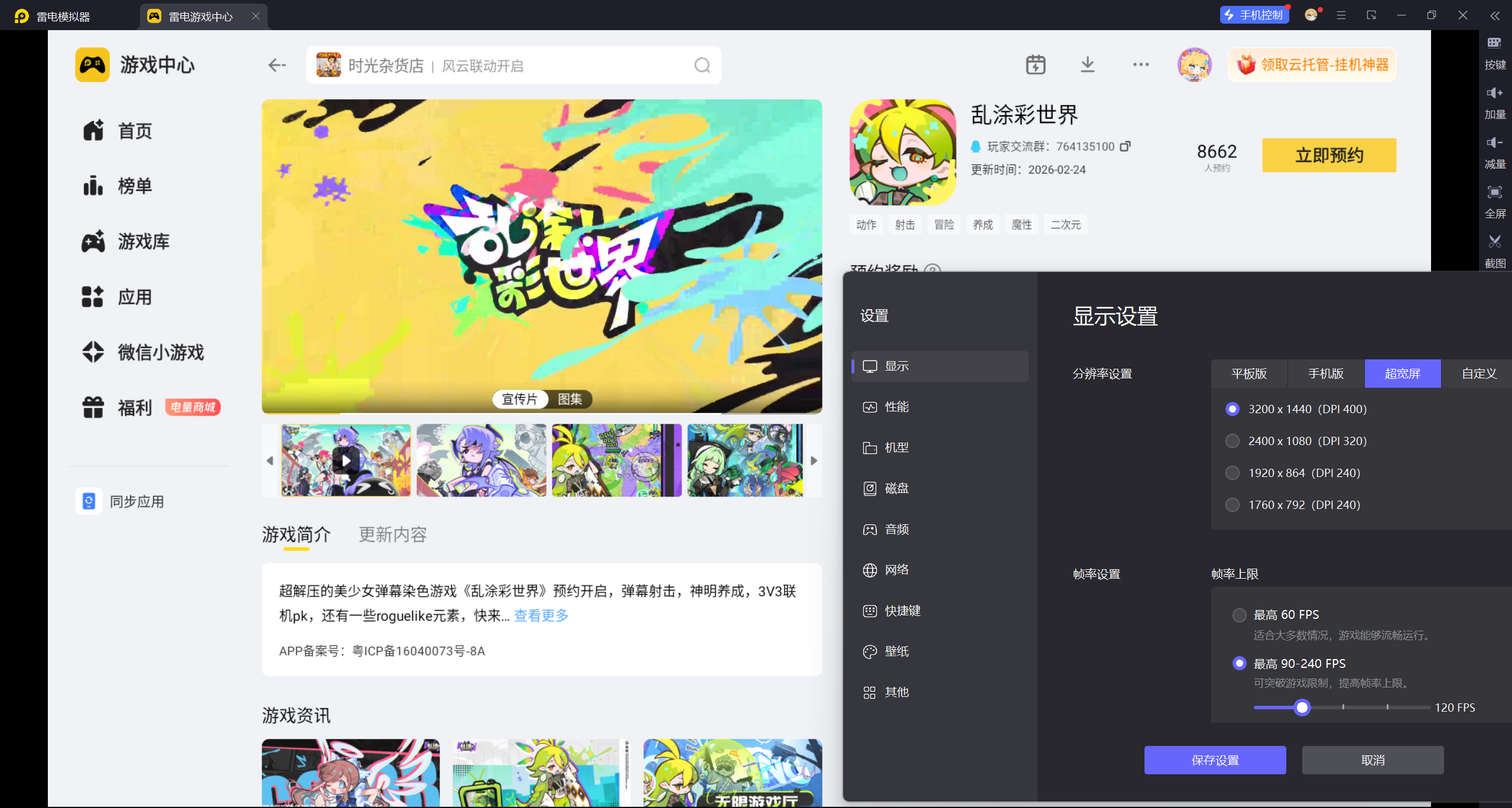Open the three-dots more options menu
This screenshot has height=808, width=1512.
point(1140,65)
